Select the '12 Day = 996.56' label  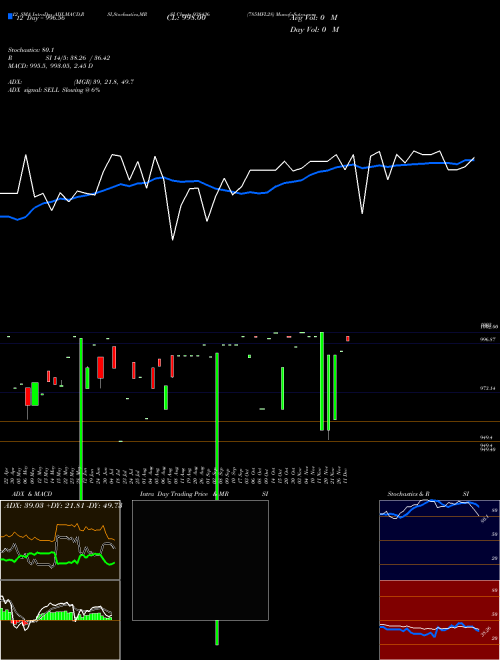click(x=39, y=18)
